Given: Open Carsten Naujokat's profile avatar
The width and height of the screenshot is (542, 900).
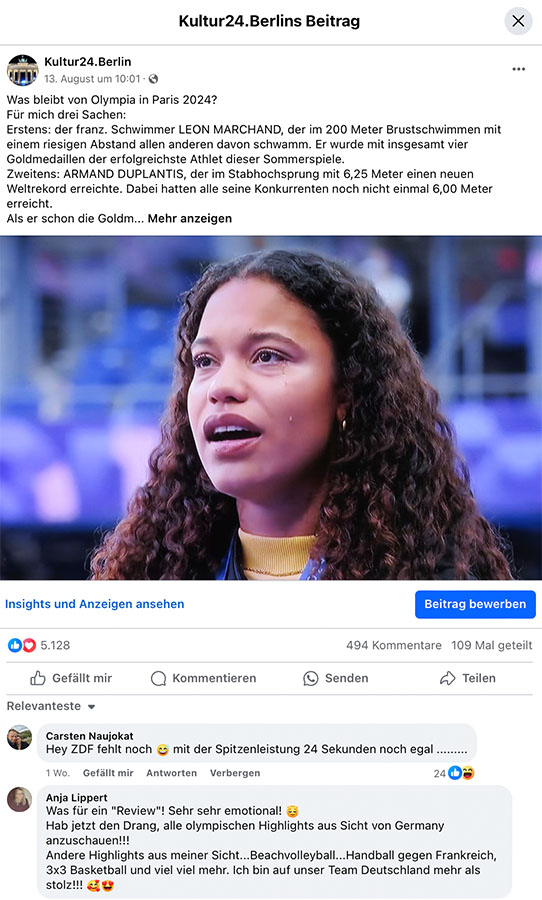Looking at the screenshot, I should click(x=20, y=738).
